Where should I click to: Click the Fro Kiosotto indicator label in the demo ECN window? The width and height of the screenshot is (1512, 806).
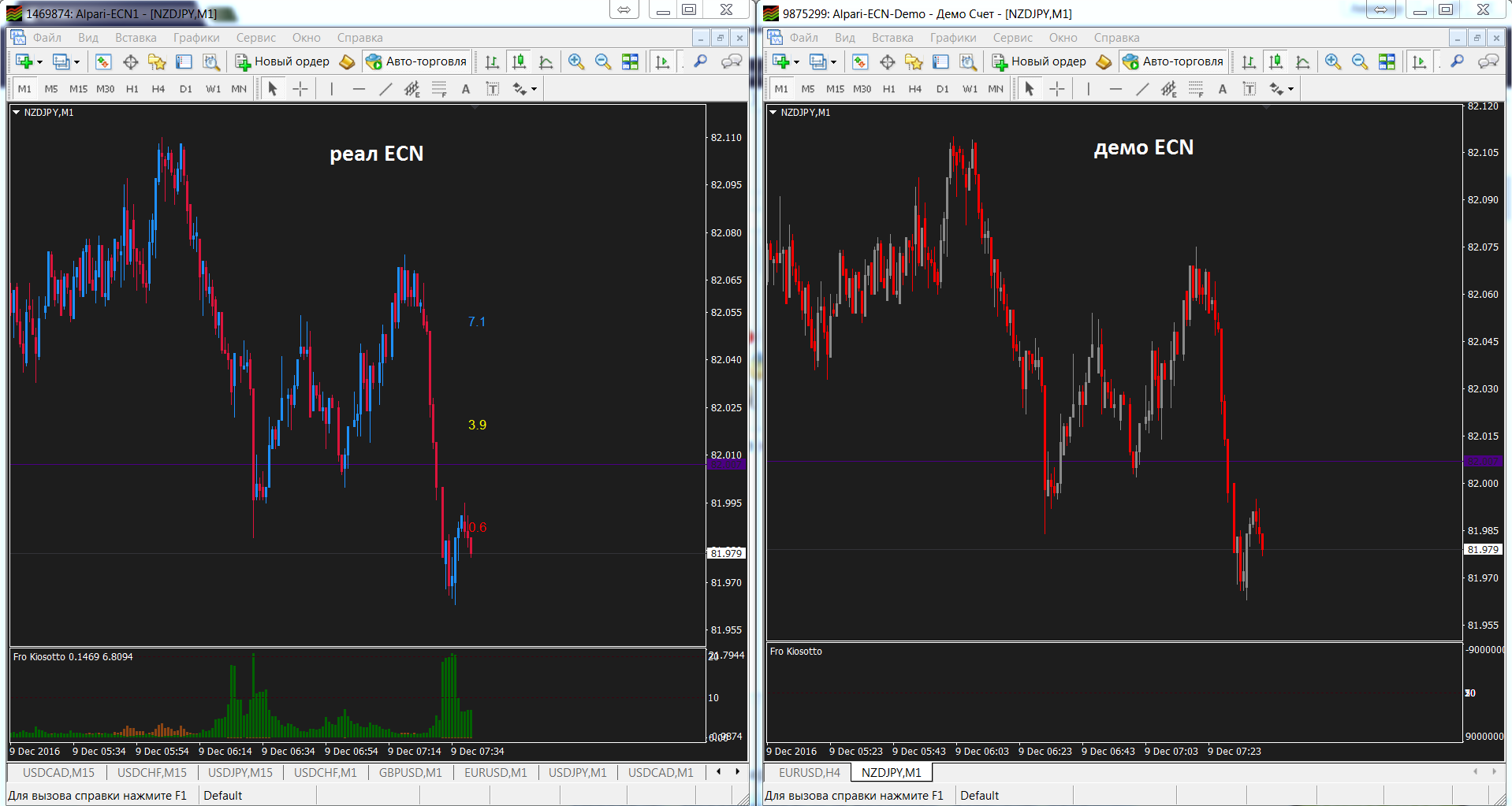point(795,652)
